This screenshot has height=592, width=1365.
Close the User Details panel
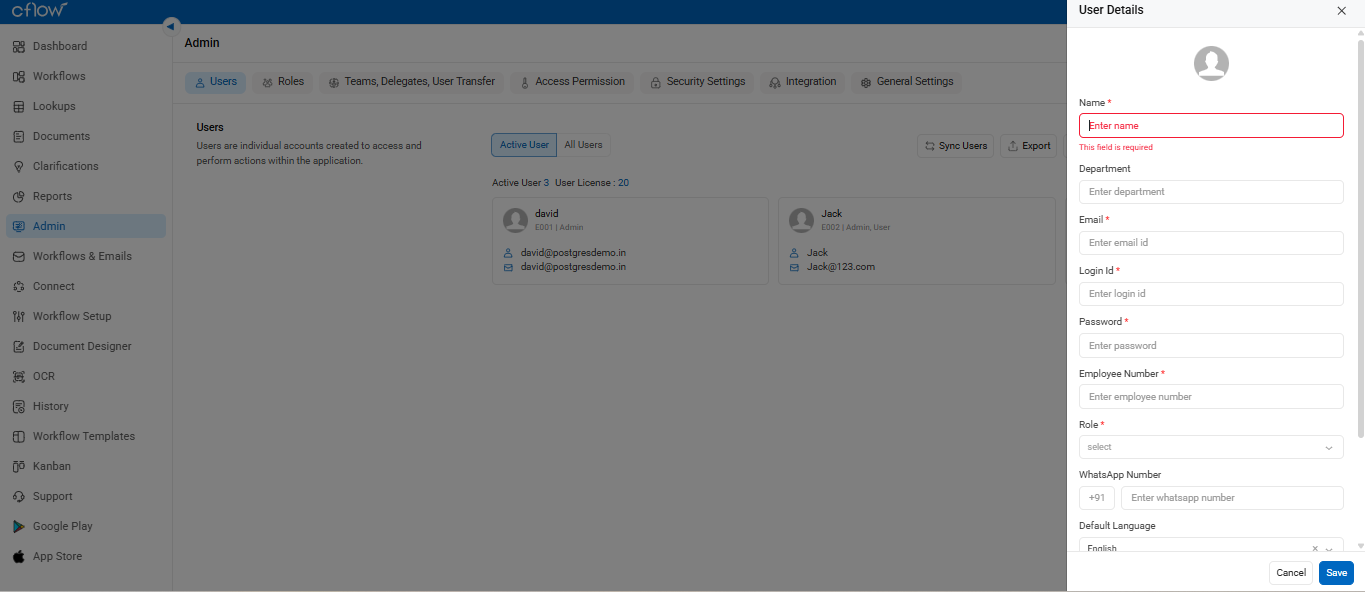tap(1341, 11)
